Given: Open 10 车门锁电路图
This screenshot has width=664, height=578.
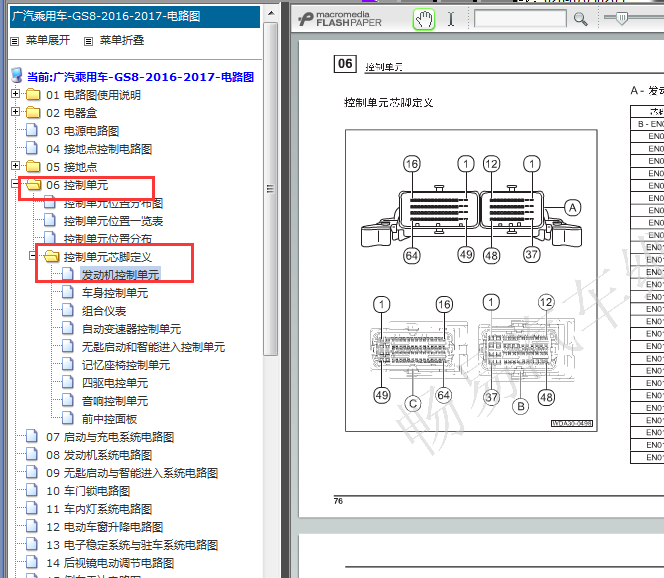Looking at the screenshot, I should tap(88, 491).
